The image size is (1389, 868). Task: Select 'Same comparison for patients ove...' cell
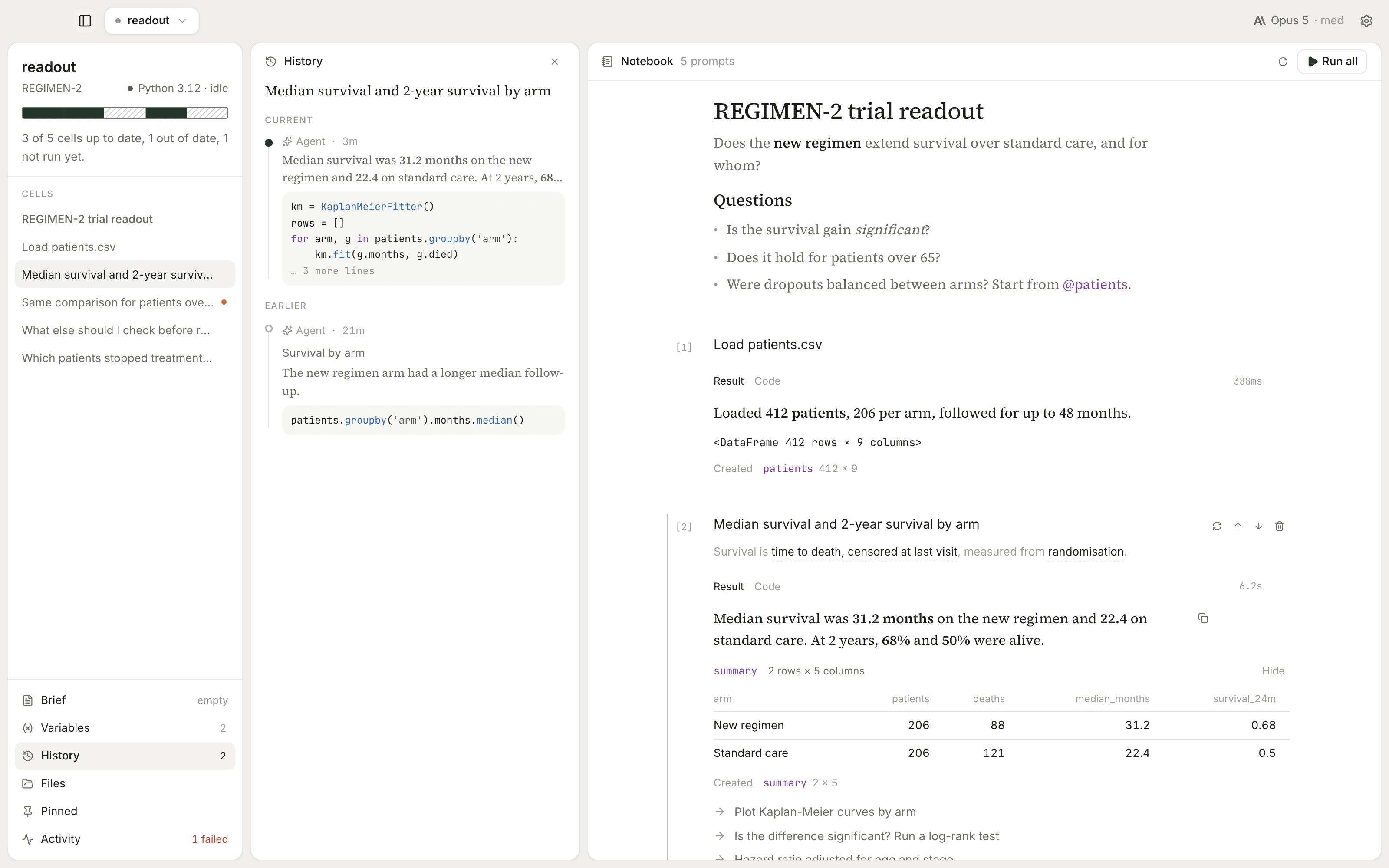tap(125, 302)
